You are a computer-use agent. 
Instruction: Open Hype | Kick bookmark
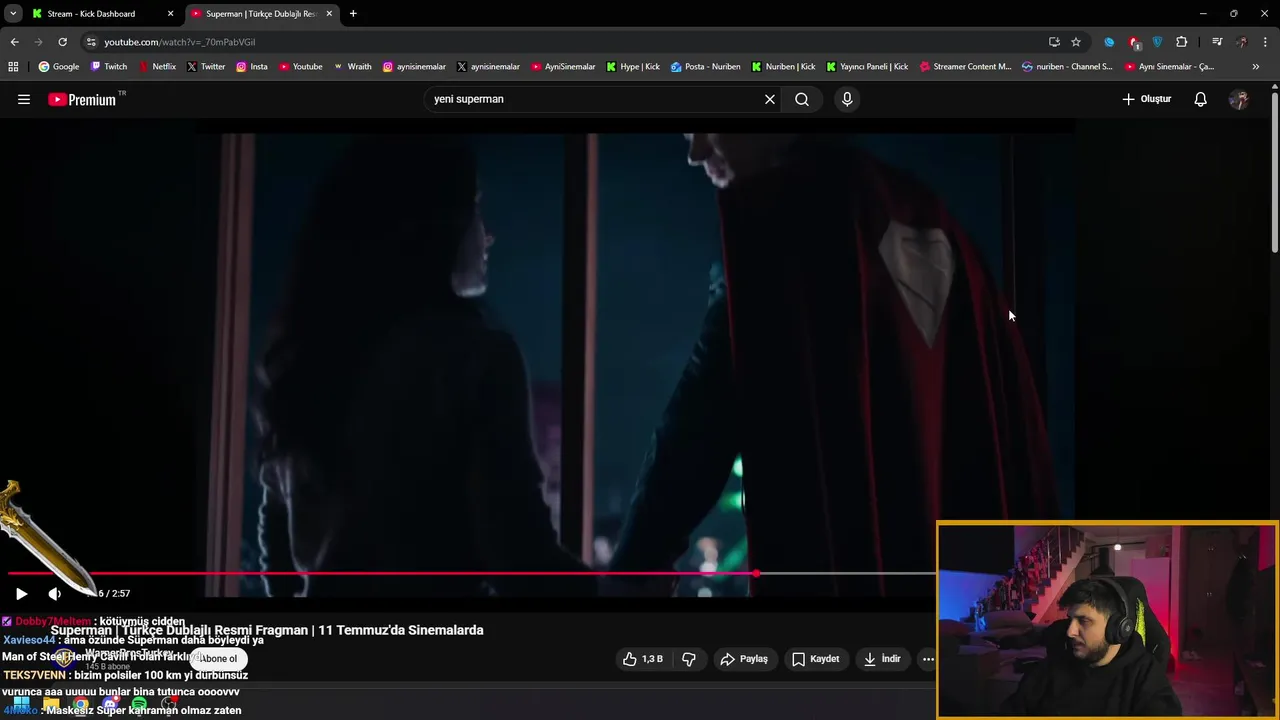coord(633,67)
